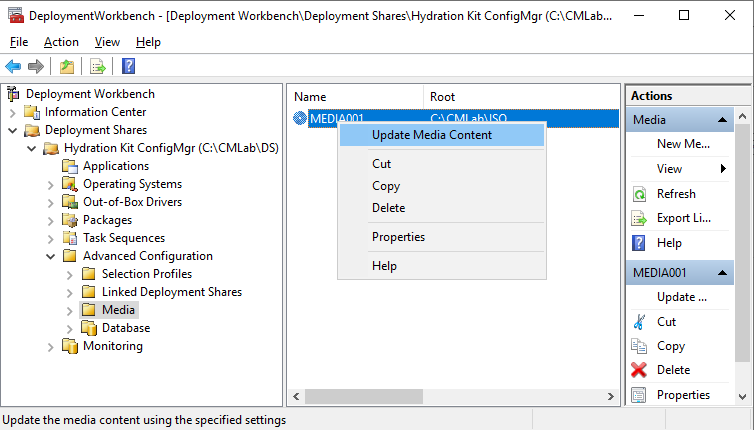Click the green Refresh icon in Actions

click(x=639, y=194)
